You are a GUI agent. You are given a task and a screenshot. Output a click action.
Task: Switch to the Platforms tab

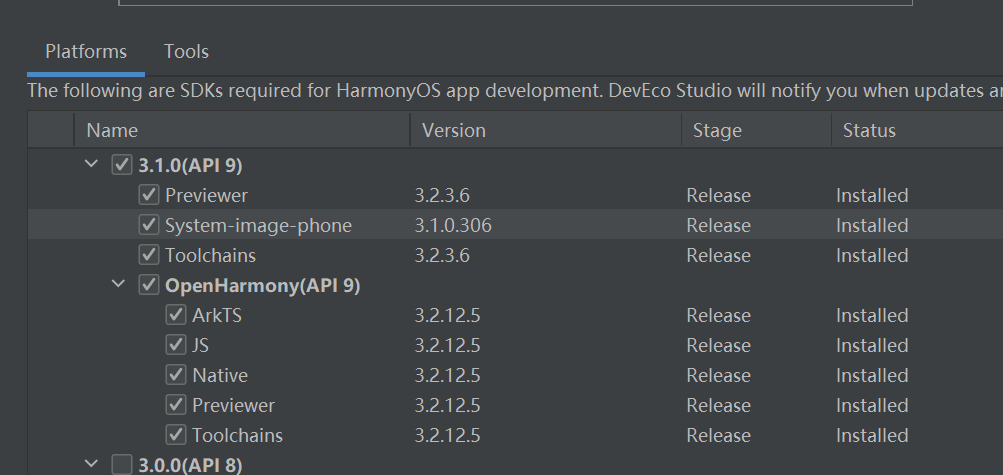coord(86,52)
